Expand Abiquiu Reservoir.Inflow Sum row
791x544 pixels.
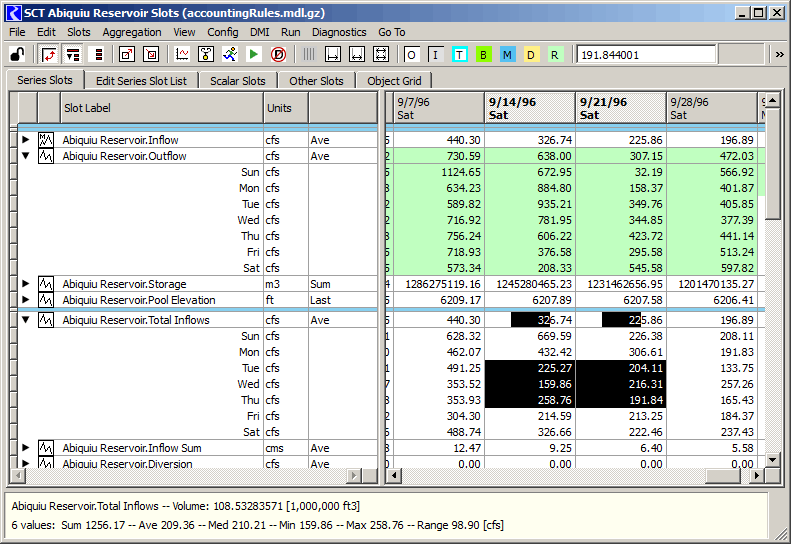pos(25,448)
